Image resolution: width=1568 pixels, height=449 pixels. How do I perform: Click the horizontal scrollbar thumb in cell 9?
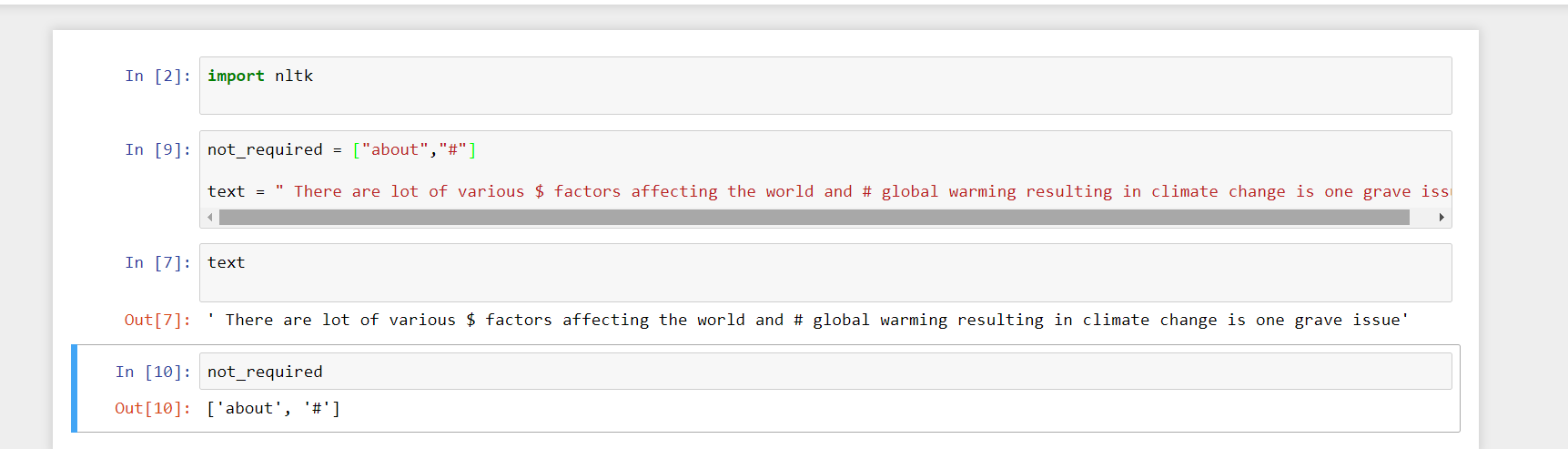pyautogui.click(x=813, y=217)
